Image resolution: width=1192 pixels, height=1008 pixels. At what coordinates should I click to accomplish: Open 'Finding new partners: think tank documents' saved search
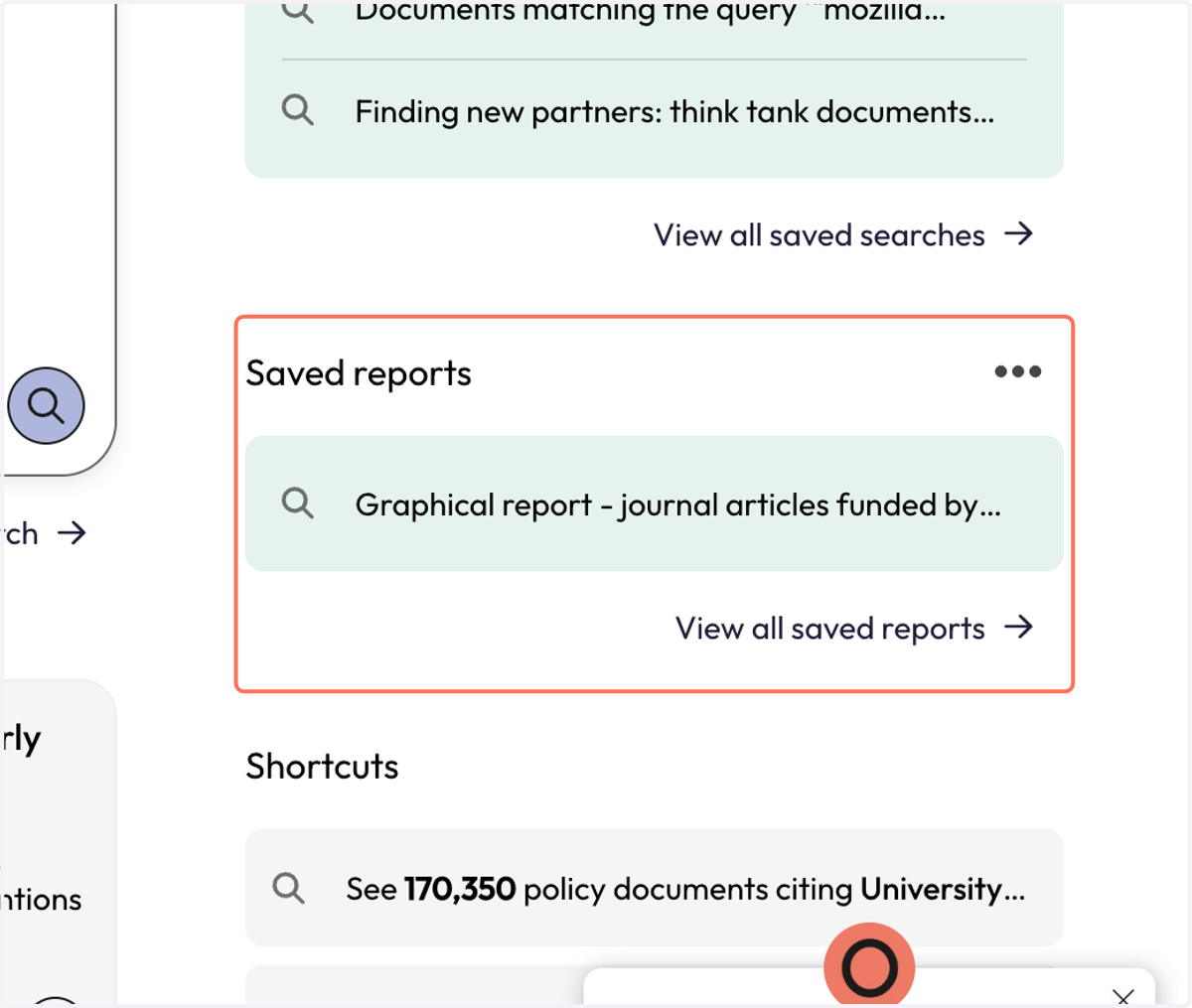point(655,111)
